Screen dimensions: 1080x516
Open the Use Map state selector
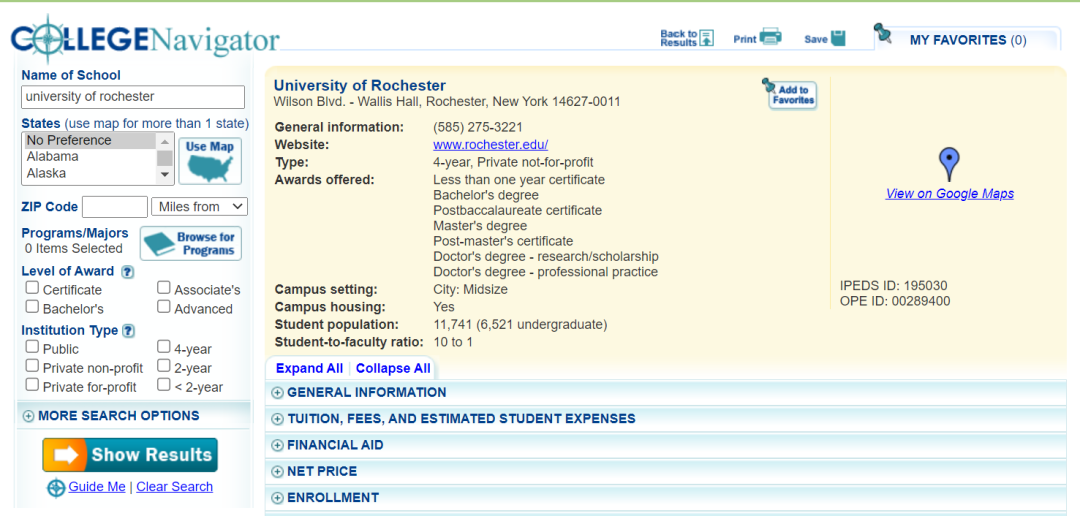pyautogui.click(x=210, y=161)
